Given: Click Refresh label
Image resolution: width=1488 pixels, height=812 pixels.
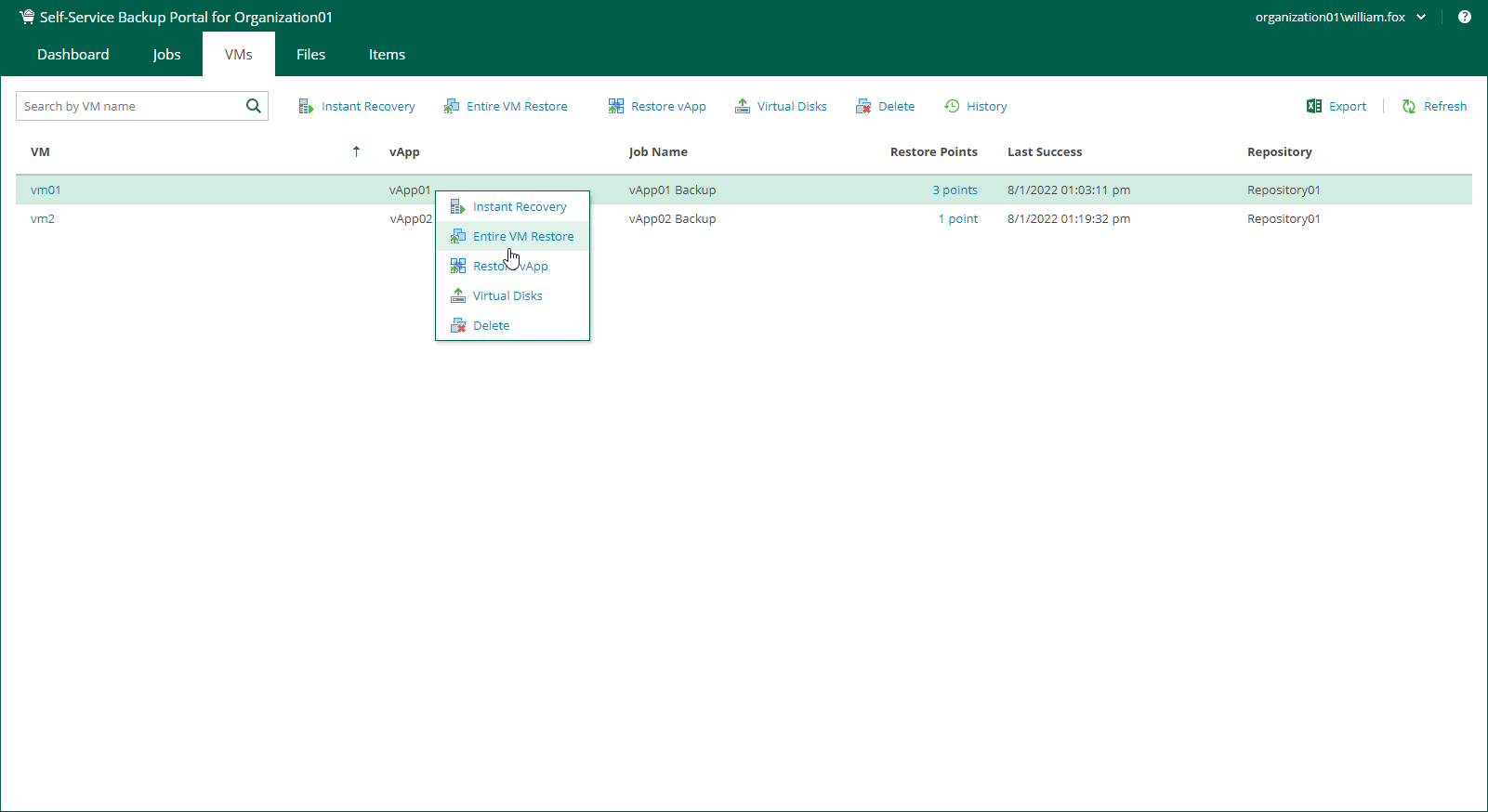Looking at the screenshot, I should (x=1445, y=107).
